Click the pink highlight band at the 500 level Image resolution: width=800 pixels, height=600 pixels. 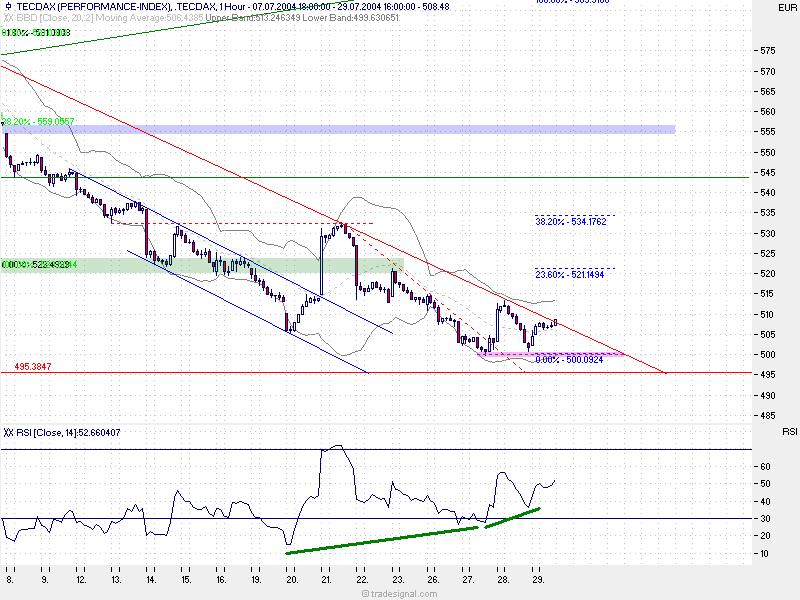pos(550,354)
